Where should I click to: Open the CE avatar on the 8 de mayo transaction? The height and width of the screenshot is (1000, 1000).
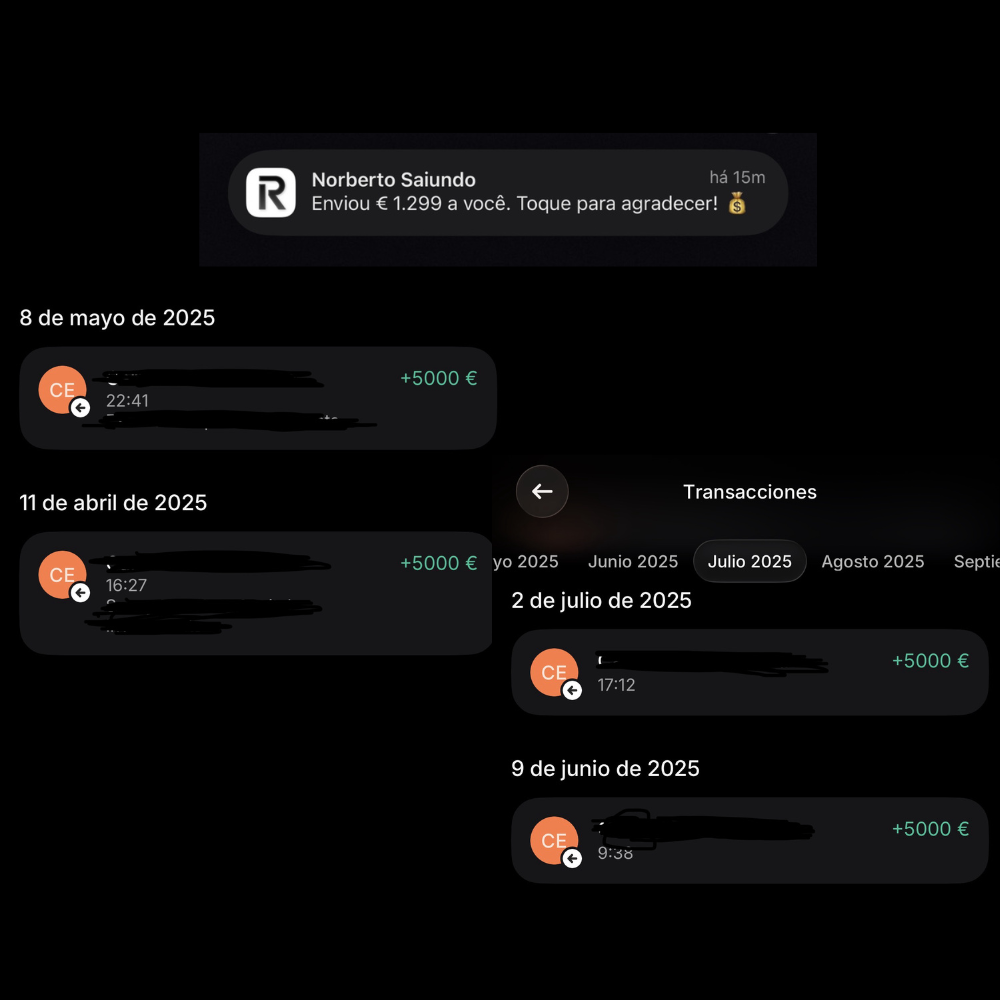click(x=60, y=390)
